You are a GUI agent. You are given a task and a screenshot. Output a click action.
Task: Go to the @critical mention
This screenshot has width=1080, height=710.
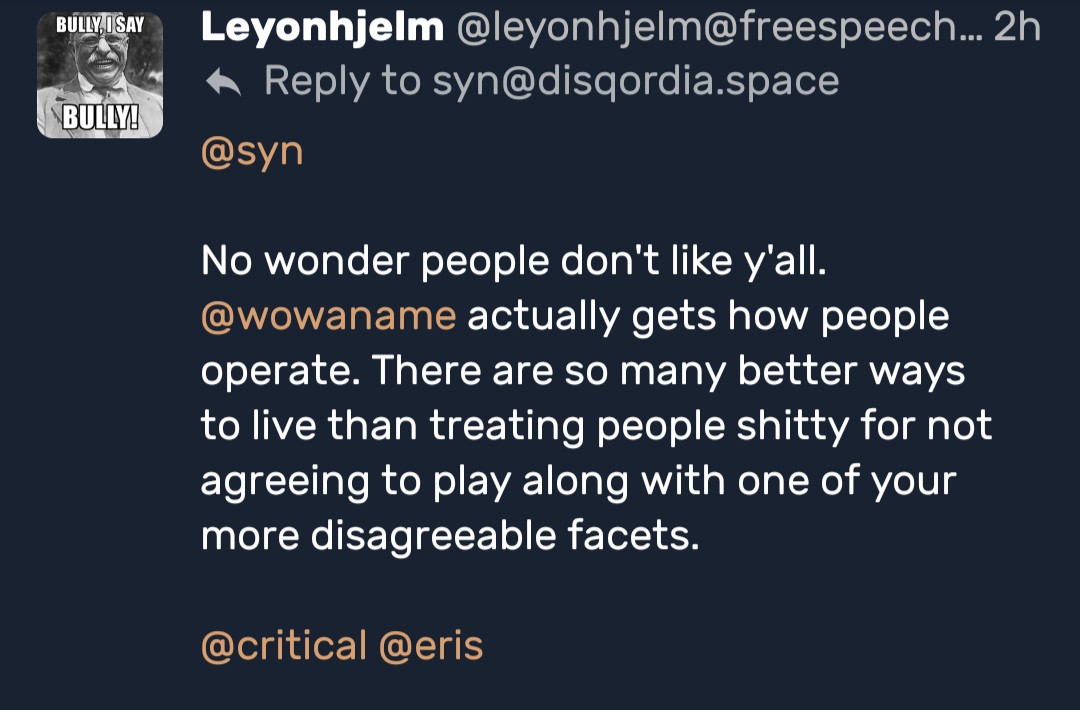(284, 646)
